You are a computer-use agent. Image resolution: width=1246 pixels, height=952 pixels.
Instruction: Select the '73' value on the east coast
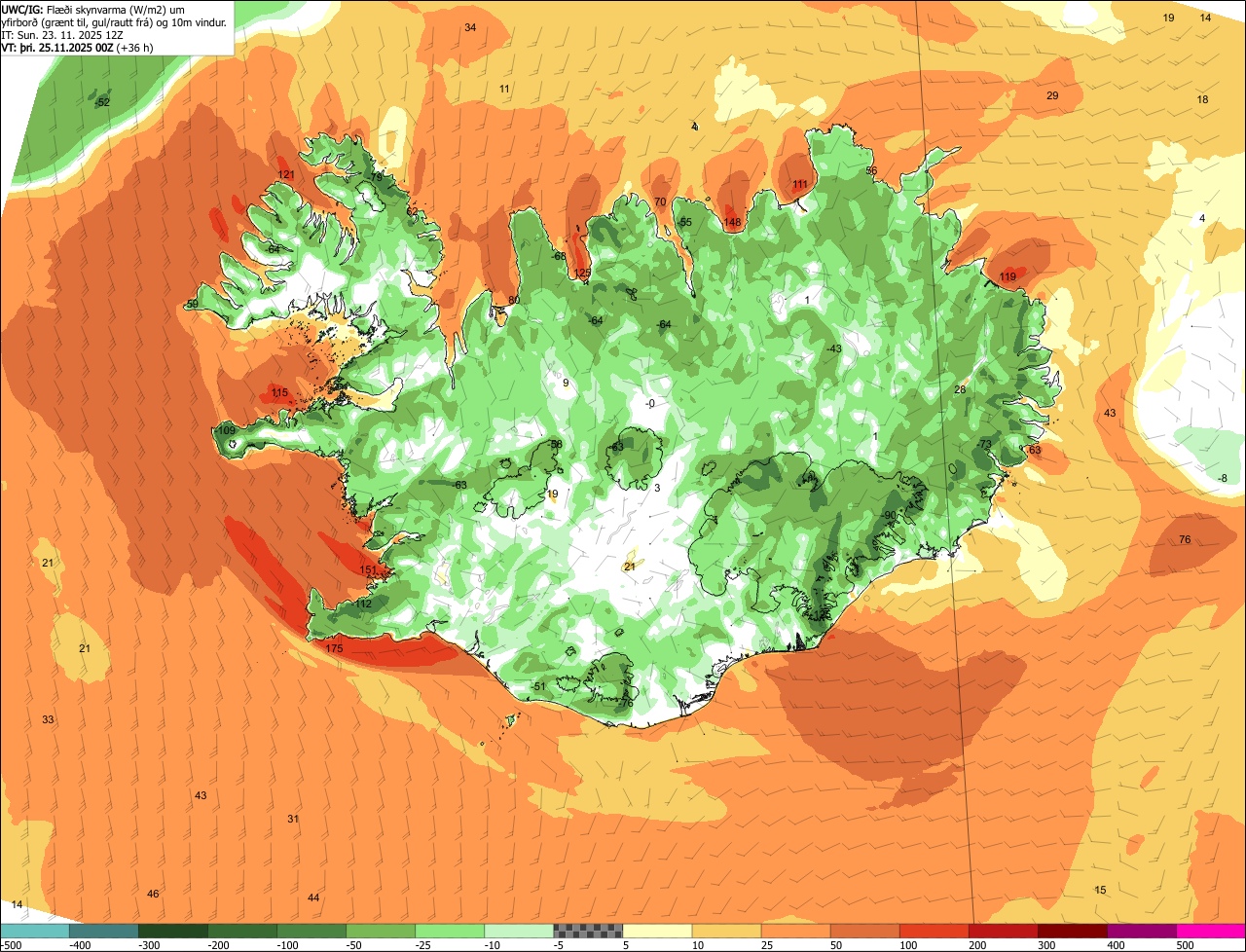click(x=985, y=444)
